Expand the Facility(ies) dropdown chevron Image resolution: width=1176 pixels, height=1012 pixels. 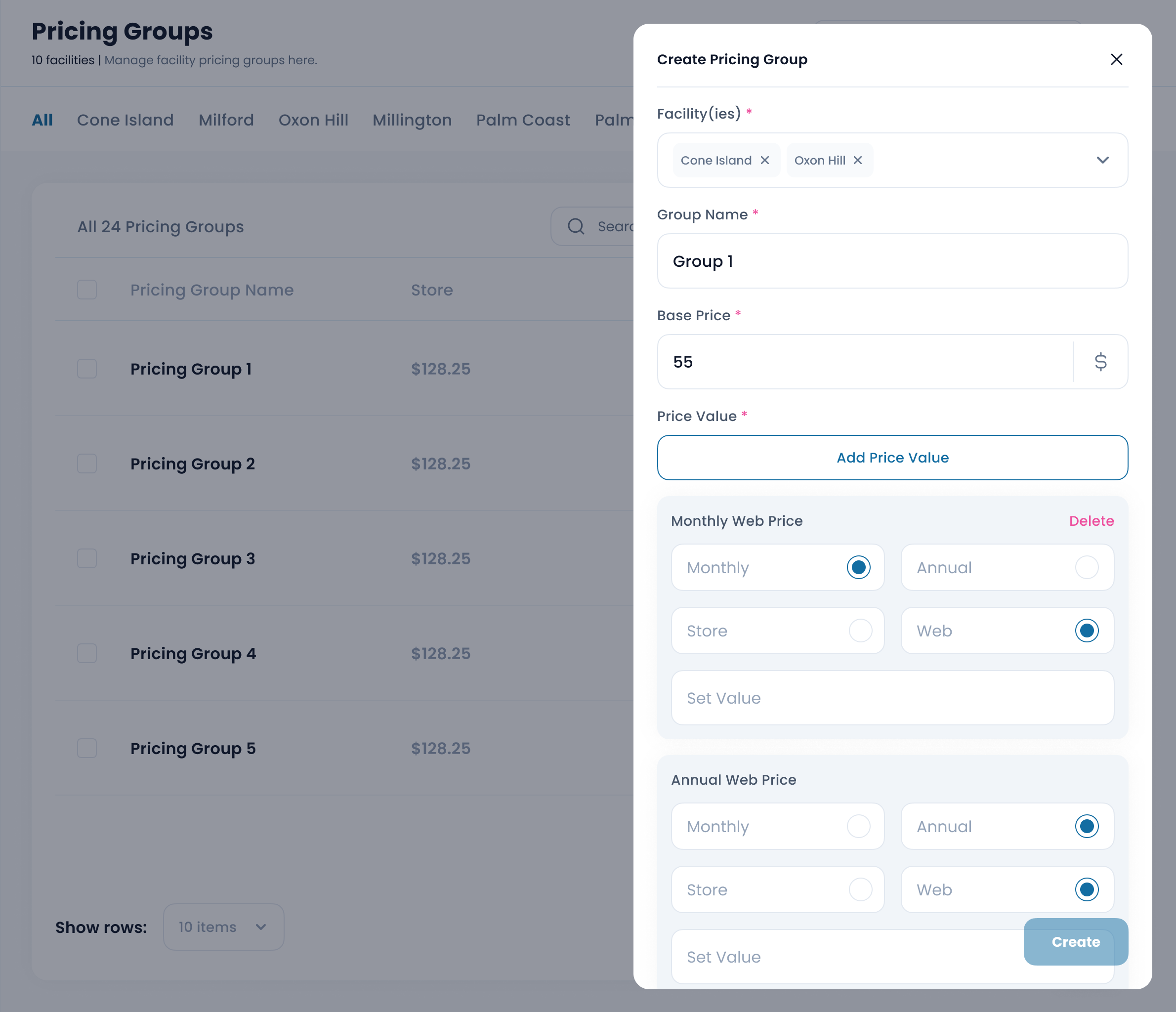click(1102, 160)
